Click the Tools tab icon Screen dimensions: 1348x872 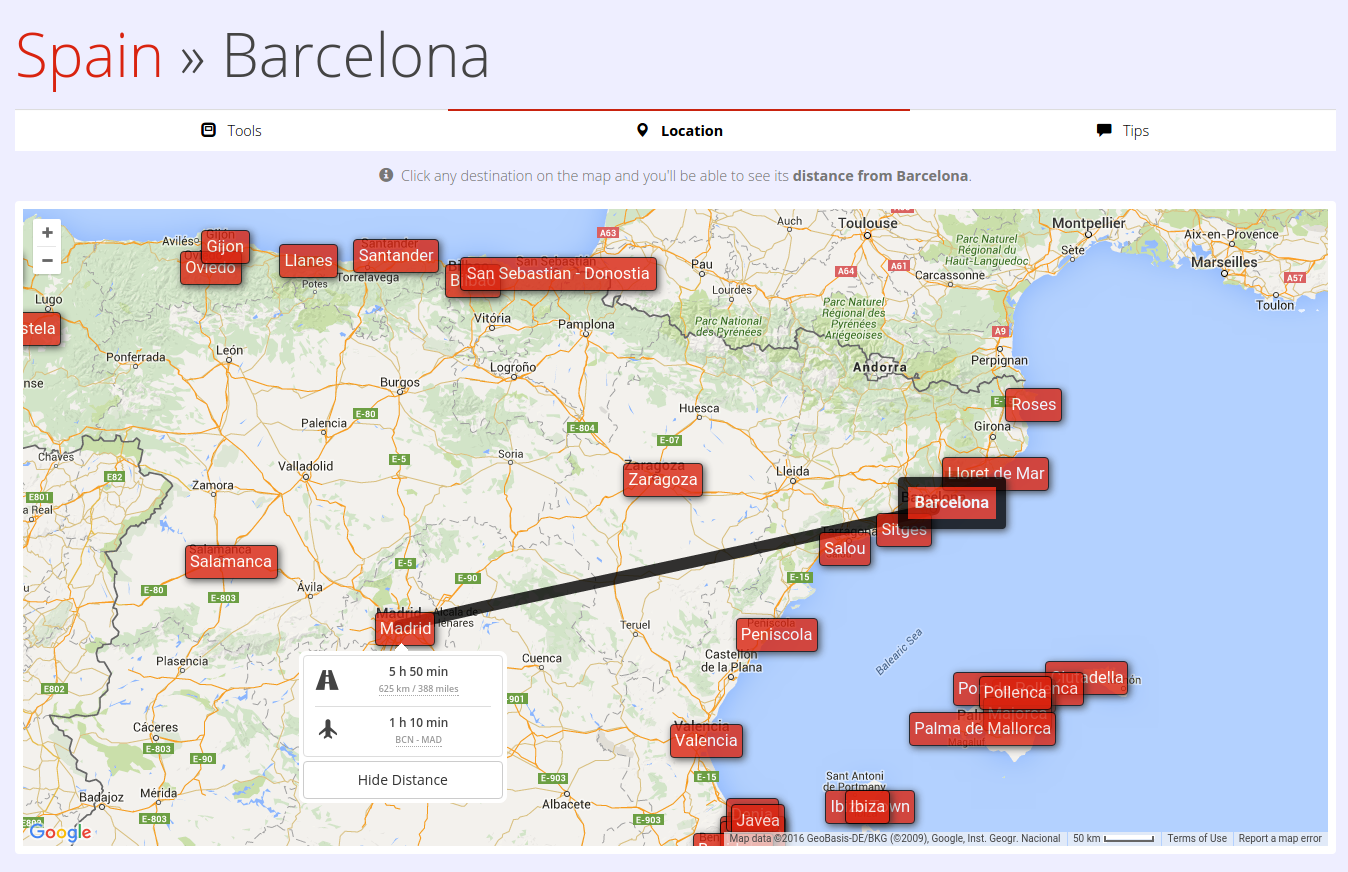pyautogui.click(x=209, y=130)
